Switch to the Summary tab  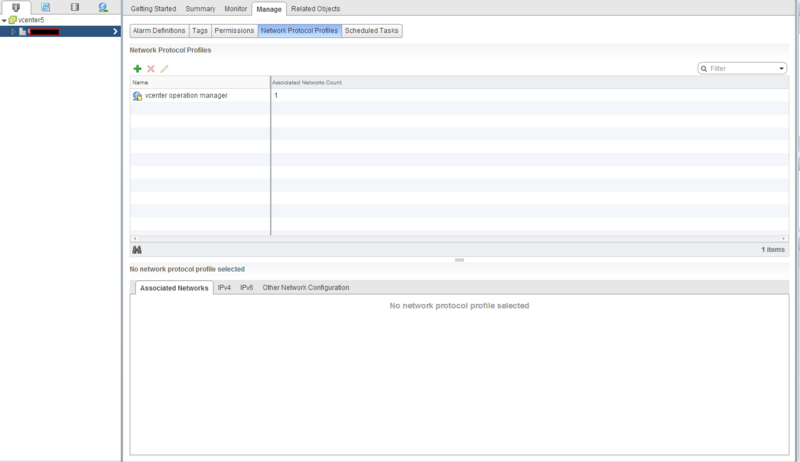(x=200, y=9)
